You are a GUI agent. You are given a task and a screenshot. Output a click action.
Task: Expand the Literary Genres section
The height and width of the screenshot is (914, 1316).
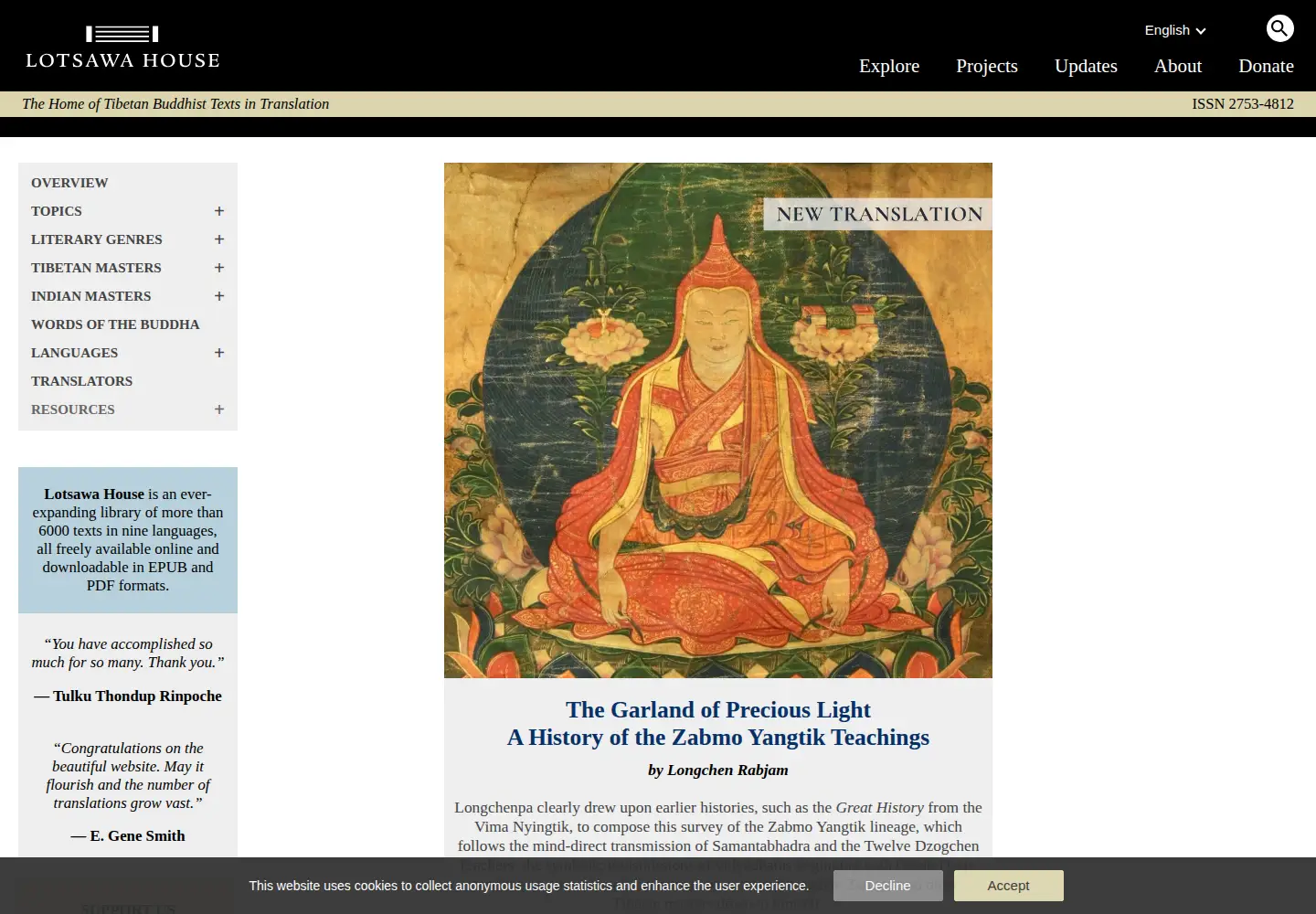click(x=219, y=239)
